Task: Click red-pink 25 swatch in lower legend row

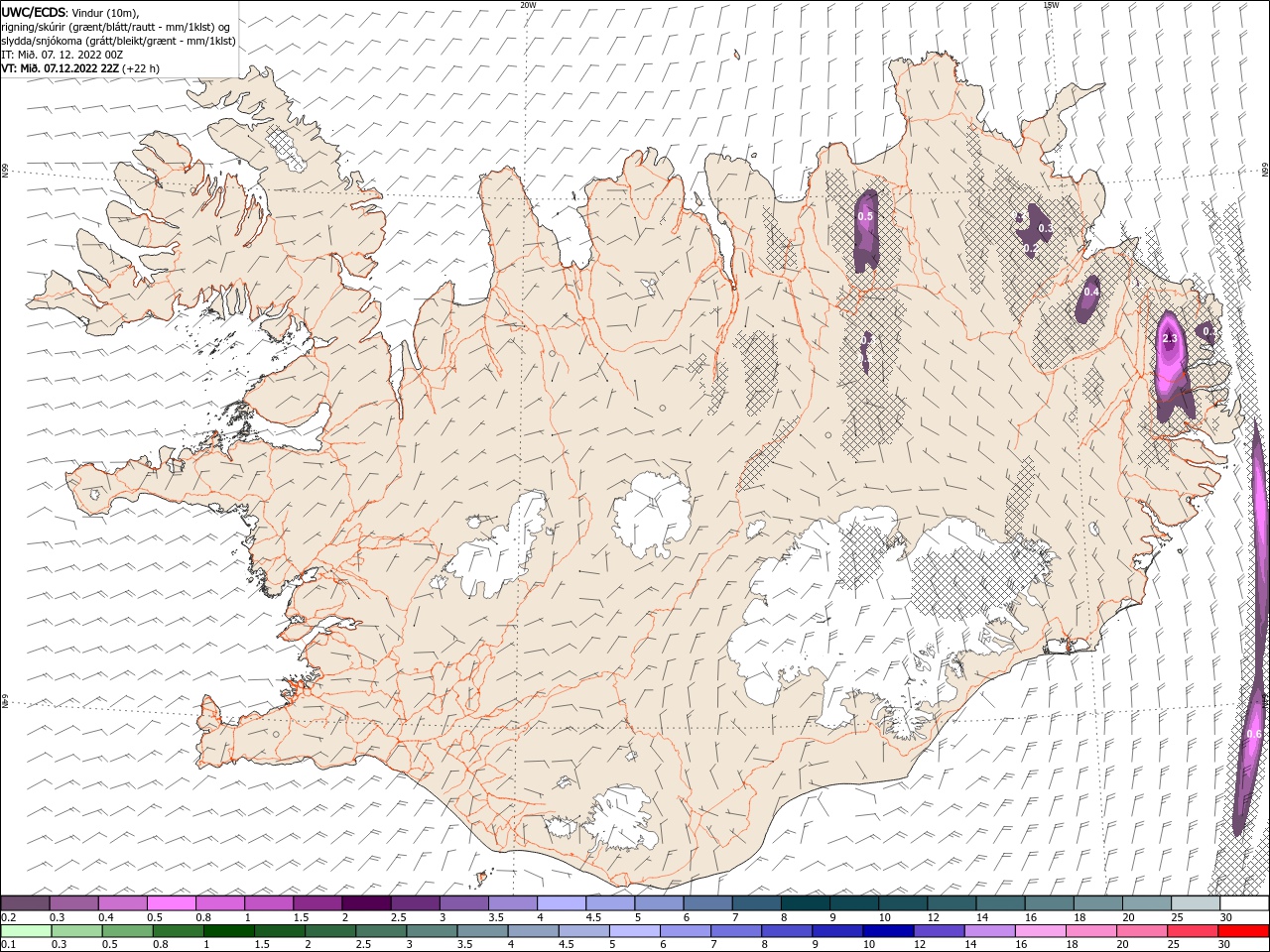Action: 1192,931
